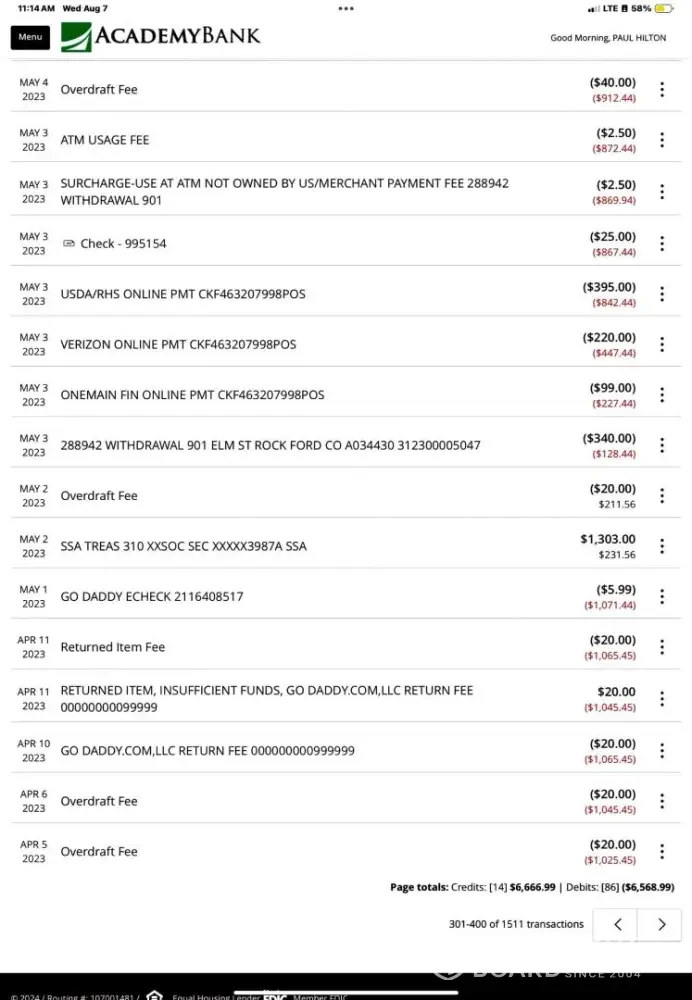The width and height of the screenshot is (692, 1000).
Task: Open the Menu button
Action: pos(30,37)
